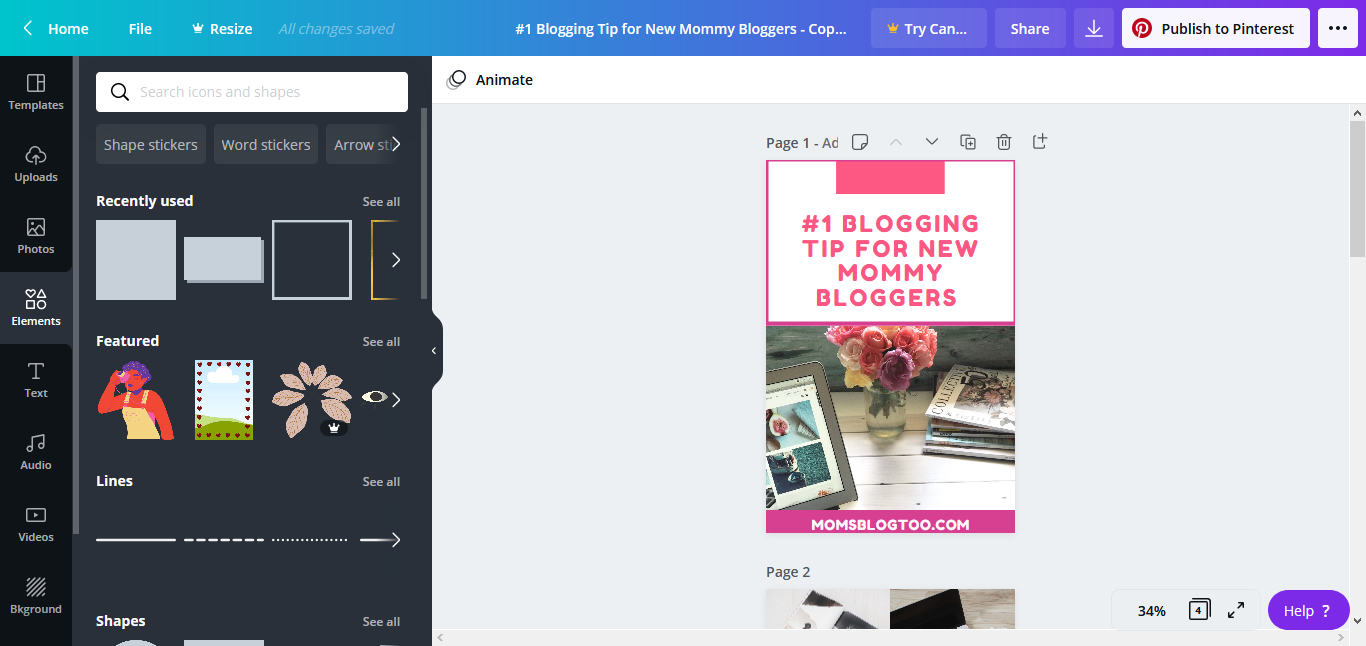Open the Videos panel

tap(36, 524)
